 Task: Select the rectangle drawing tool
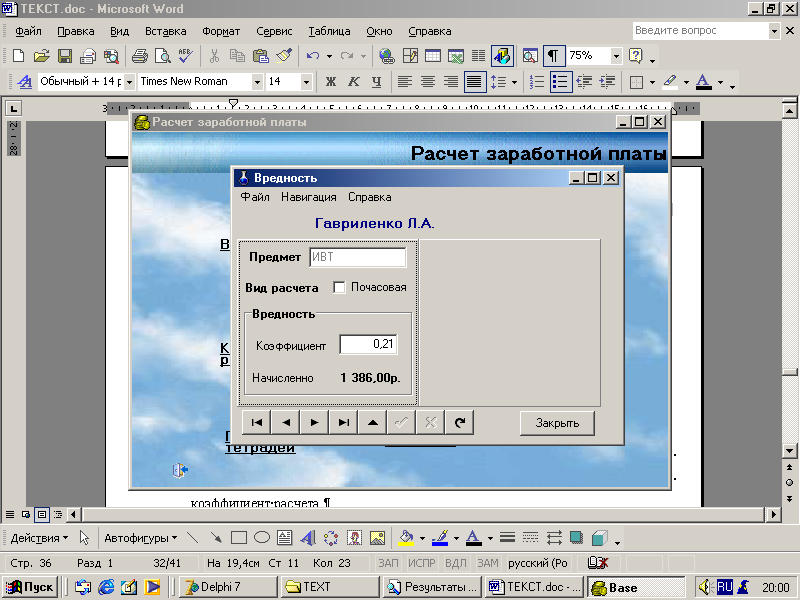(239, 537)
